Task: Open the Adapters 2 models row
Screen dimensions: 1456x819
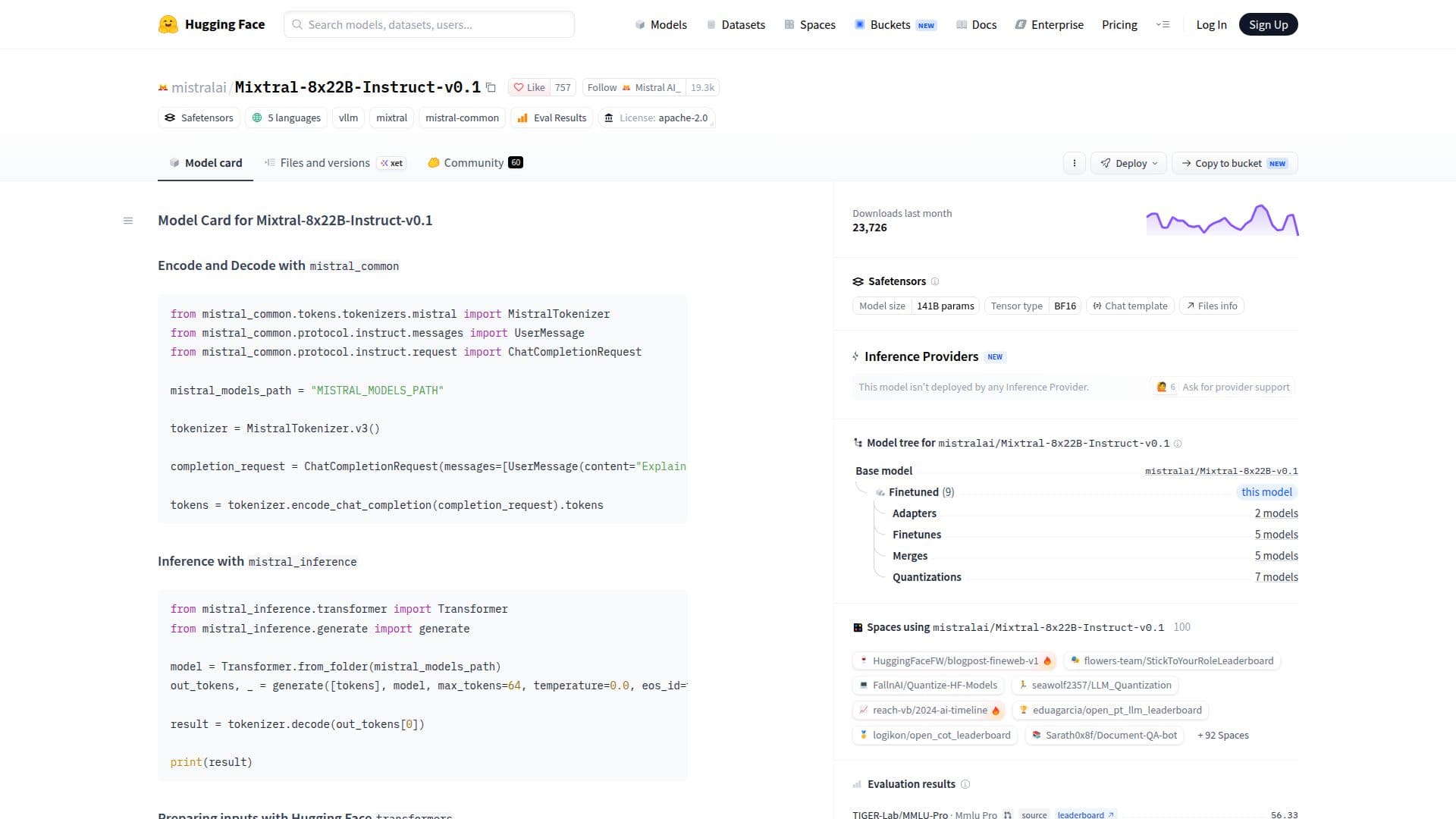Action: click(x=1095, y=513)
